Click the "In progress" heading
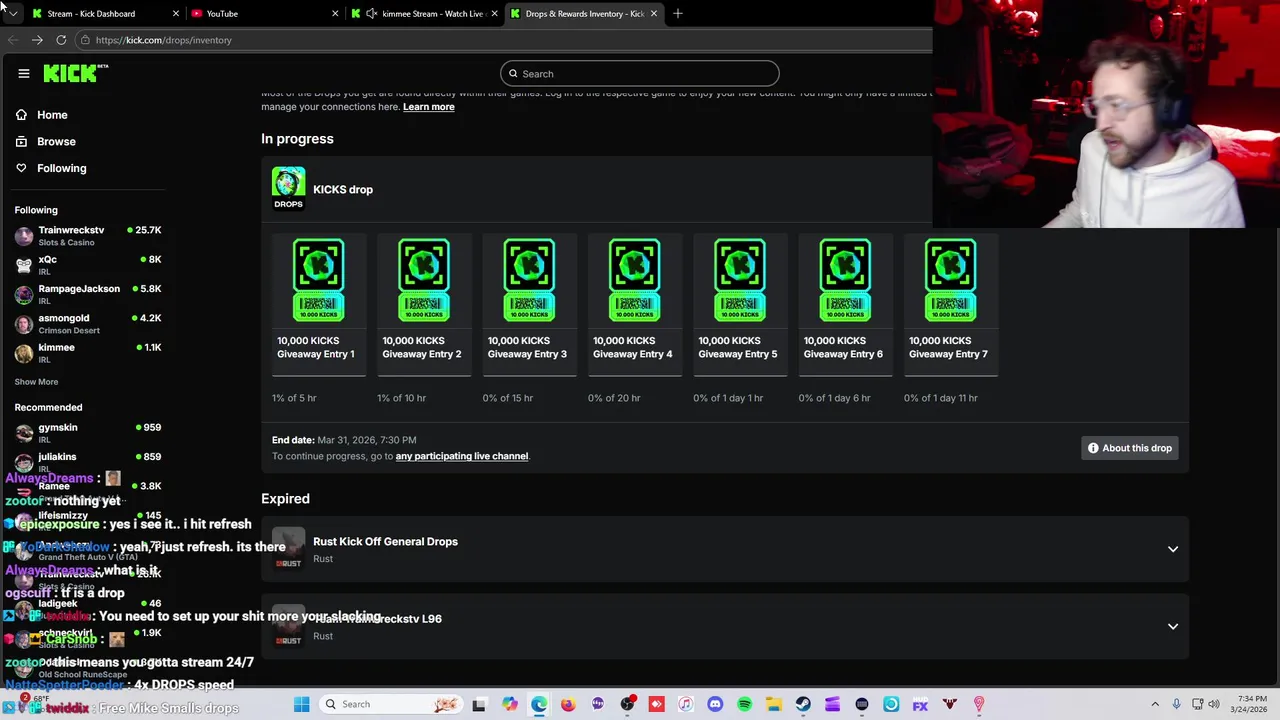This screenshot has width=1280, height=720. 298,139
